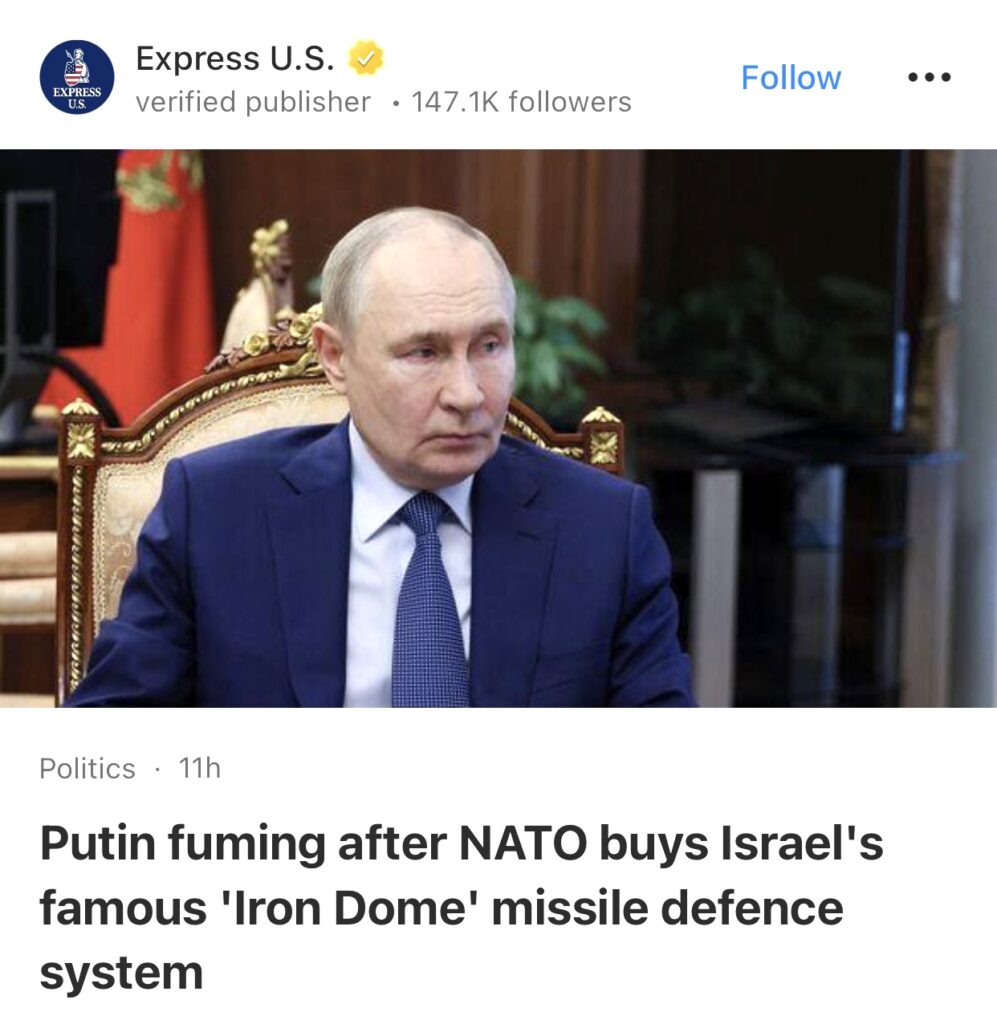The image size is (997, 1024).
Task: View the 147.1K followers count
Action: (x=521, y=102)
